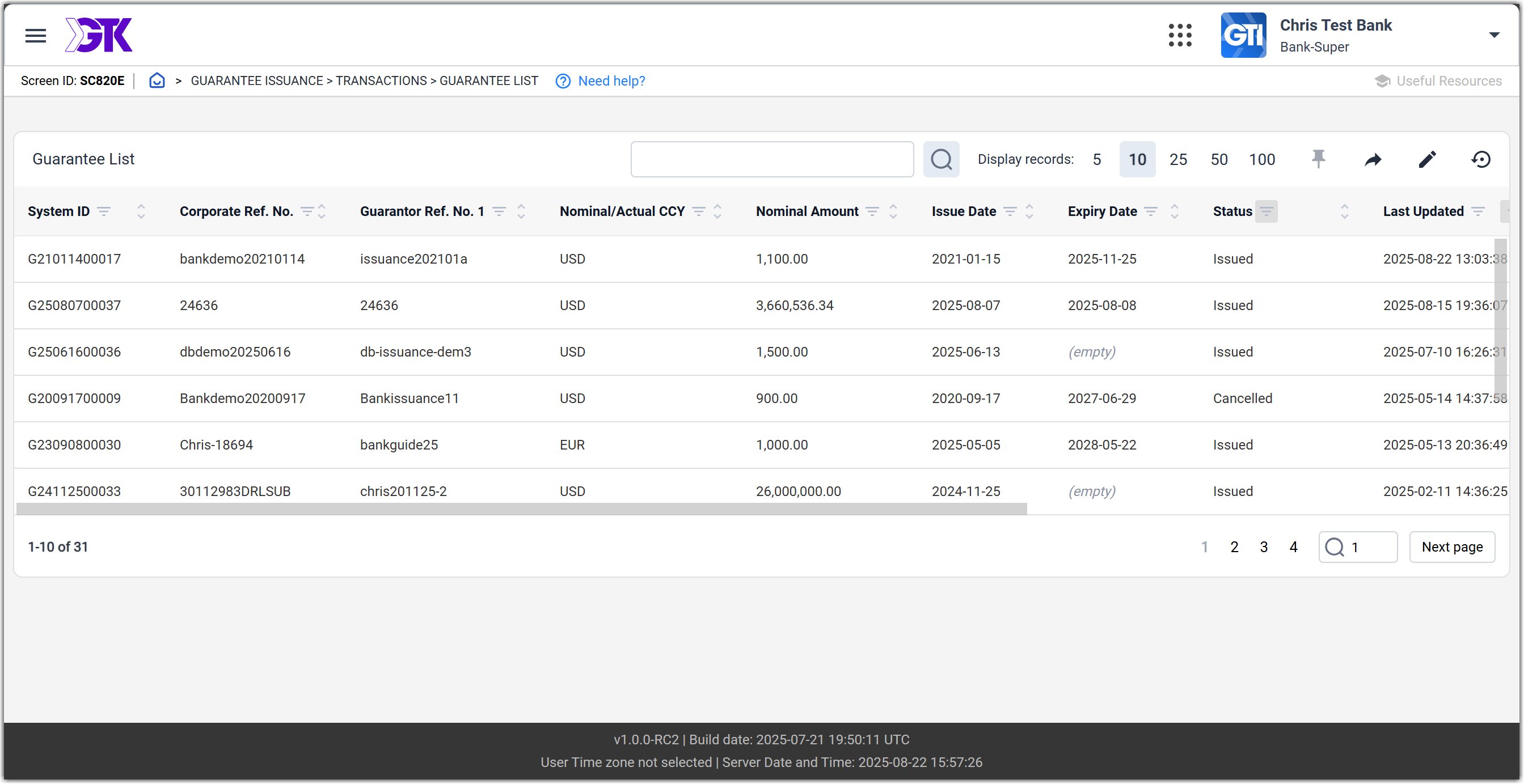Open the hamburger navigation menu
1524x784 pixels.
tap(36, 36)
